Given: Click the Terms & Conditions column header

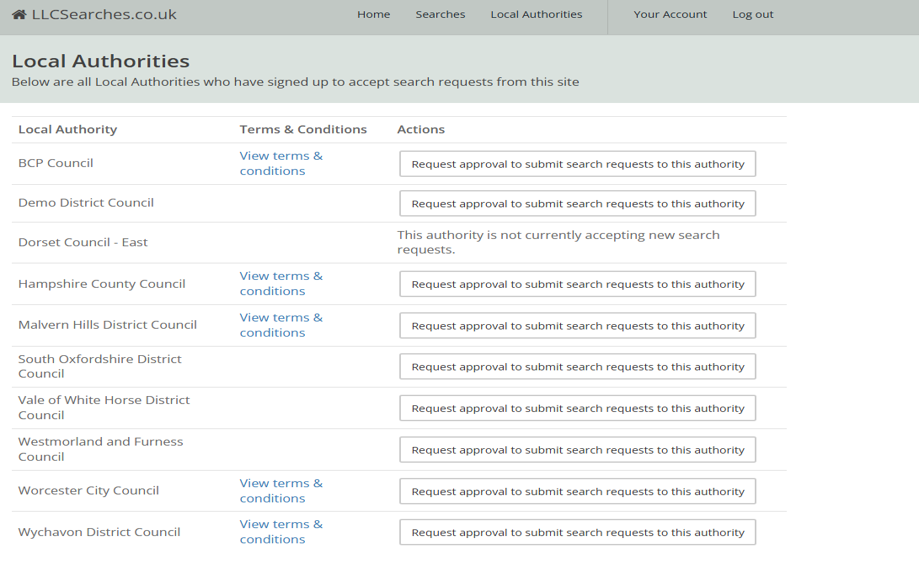Looking at the screenshot, I should [303, 129].
